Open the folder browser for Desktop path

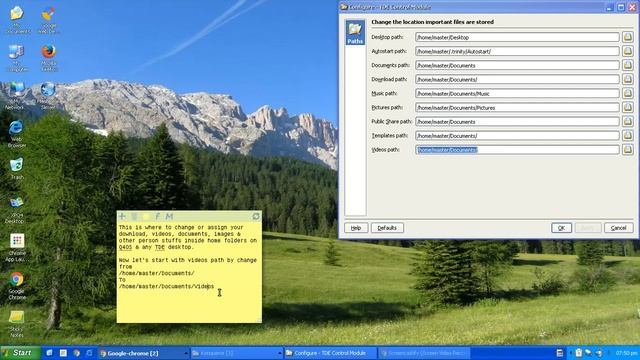(627, 37)
